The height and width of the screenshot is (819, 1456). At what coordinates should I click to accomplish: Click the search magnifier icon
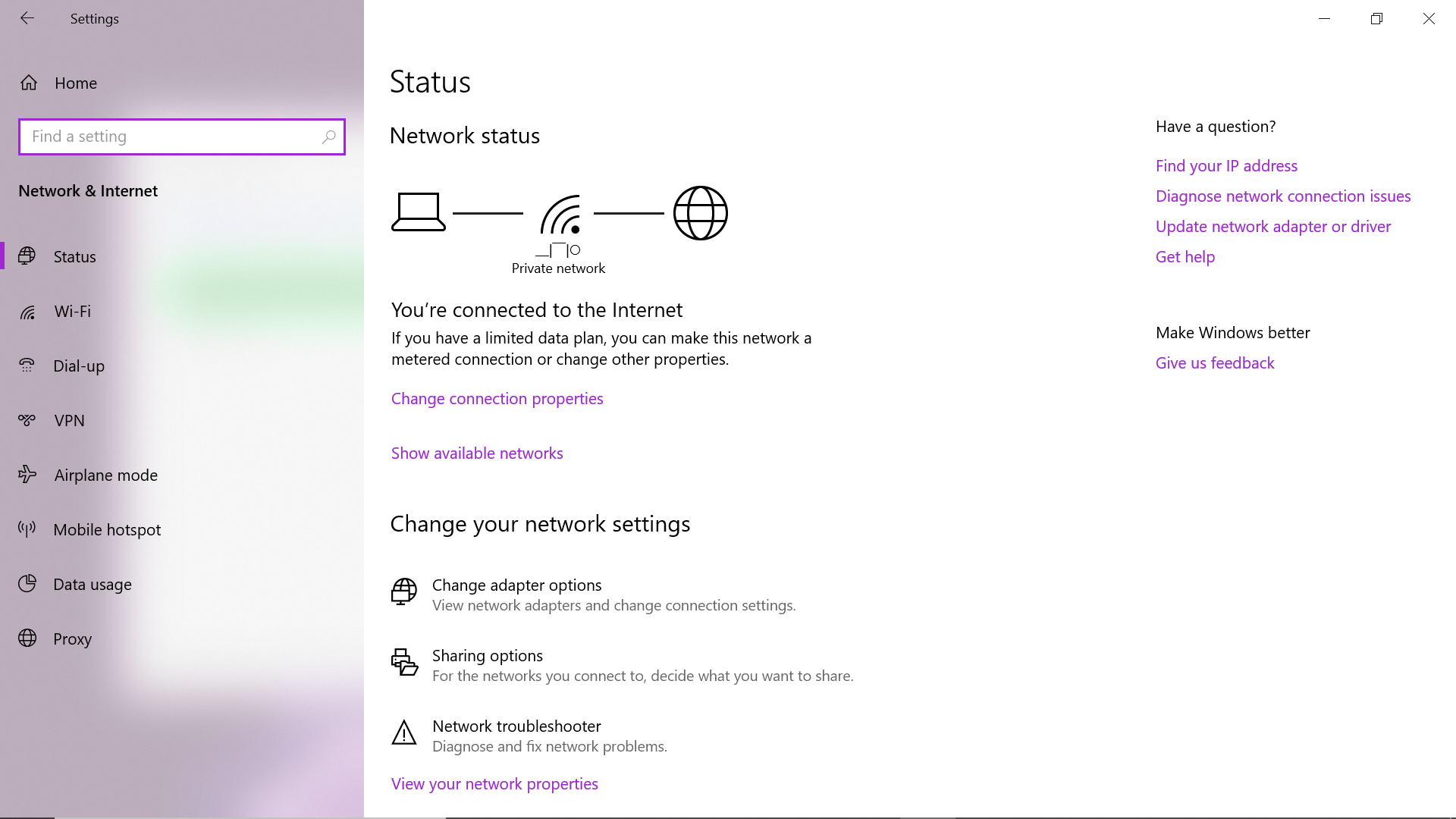[328, 136]
